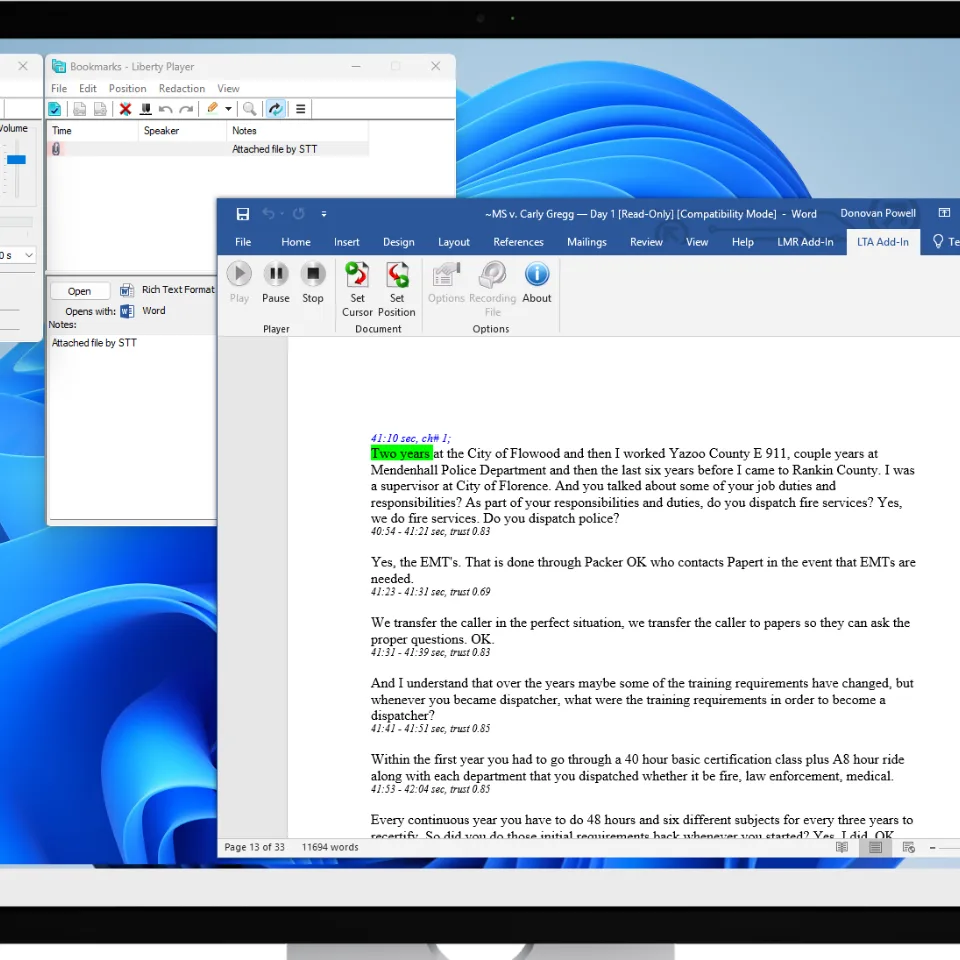This screenshot has width=960, height=960.
Task: Select the 'Attached file by STT' bookmark row
Action: [x=208, y=149]
